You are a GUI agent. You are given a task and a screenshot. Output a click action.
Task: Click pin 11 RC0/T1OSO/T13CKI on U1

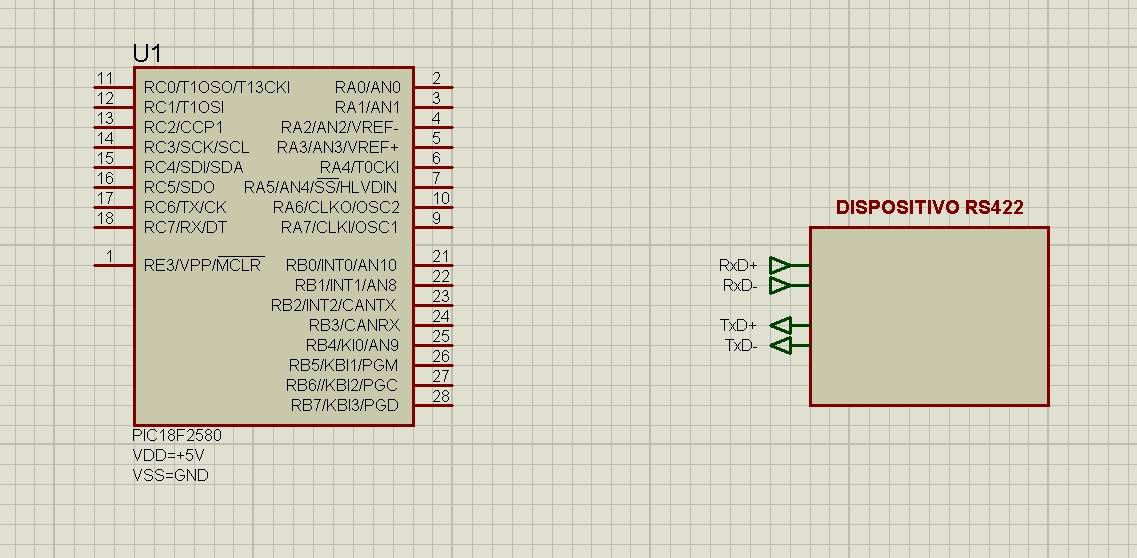tap(114, 88)
